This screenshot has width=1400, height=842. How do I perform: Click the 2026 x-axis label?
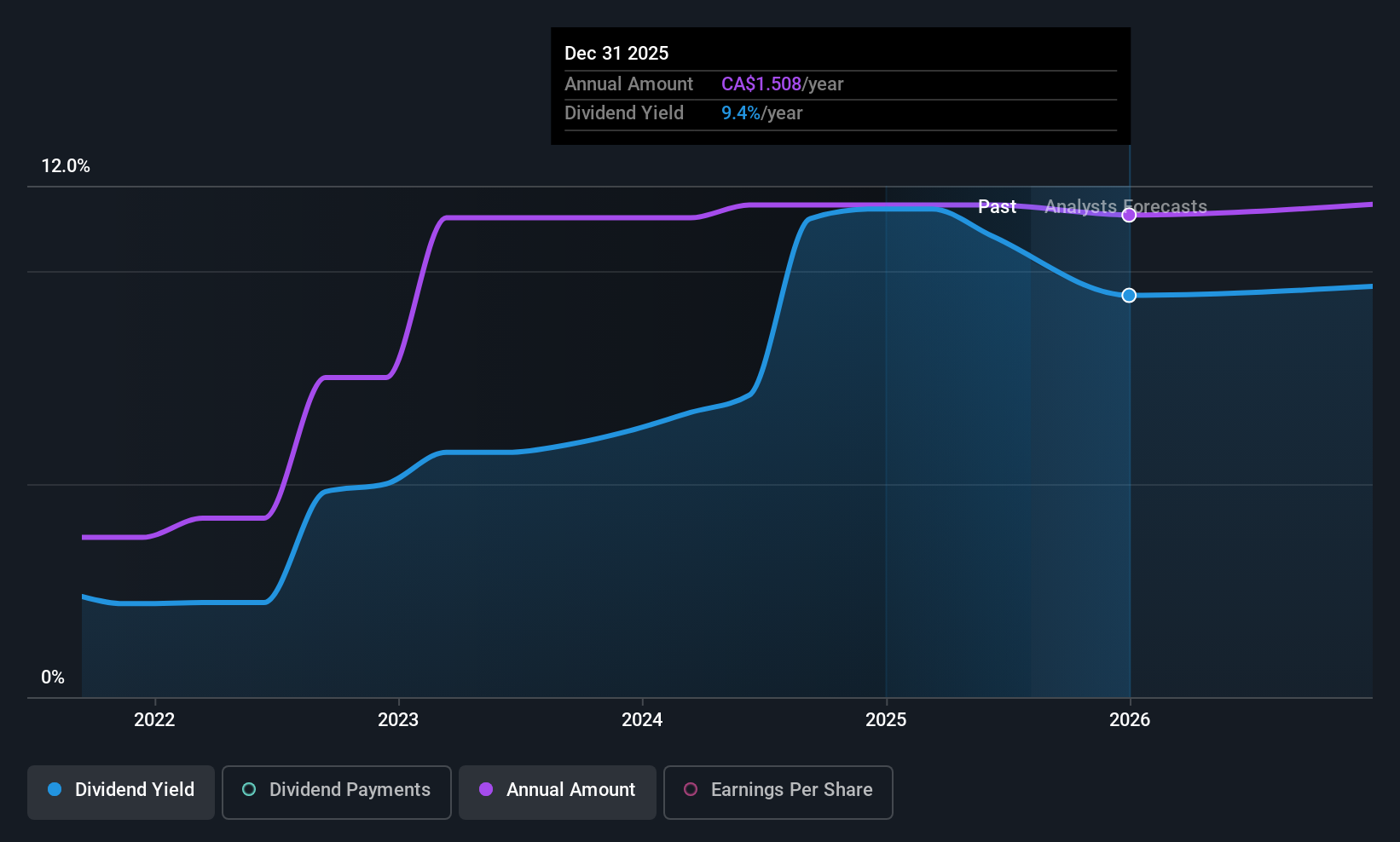pos(1130,719)
